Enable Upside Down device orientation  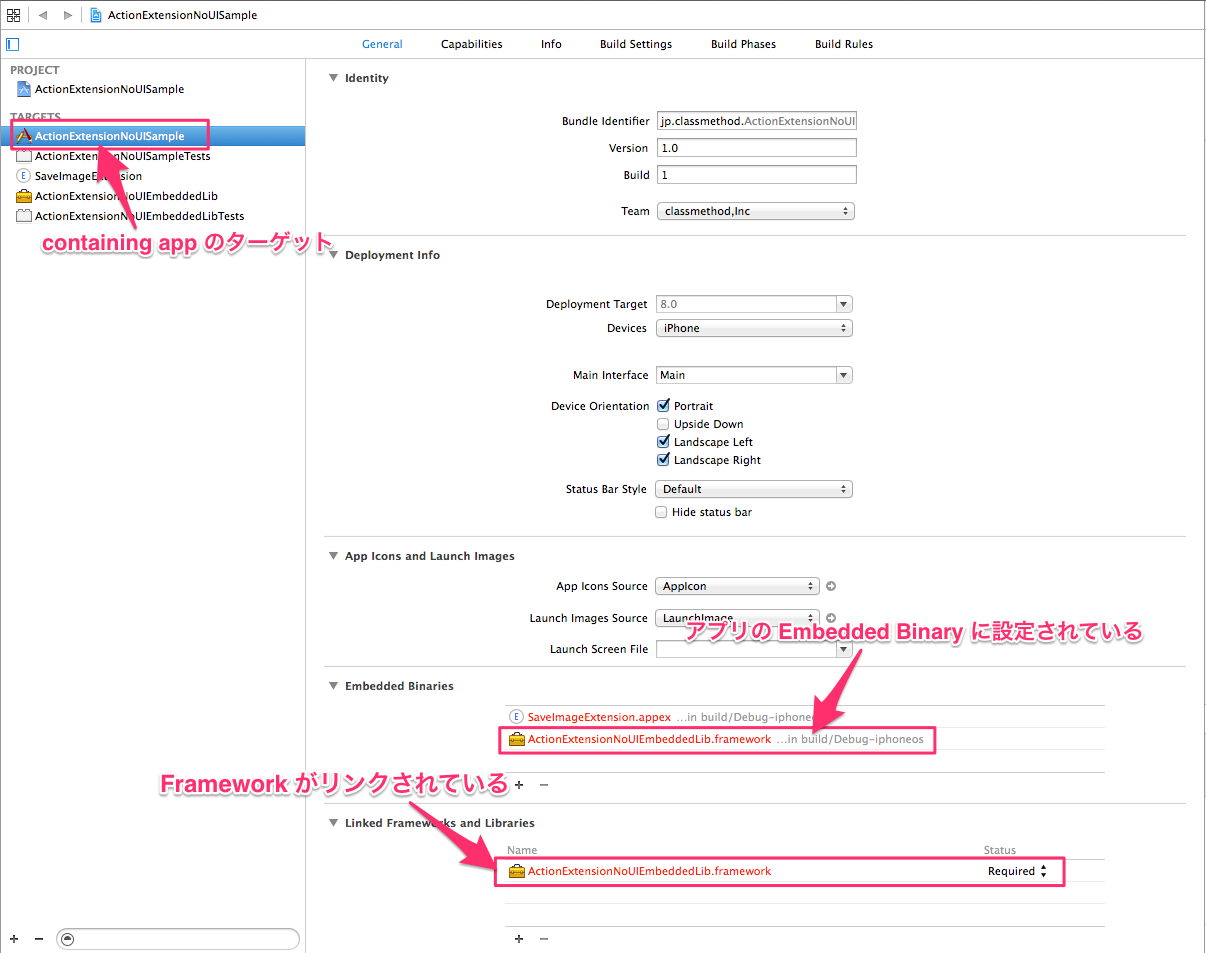(x=662, y=423)
